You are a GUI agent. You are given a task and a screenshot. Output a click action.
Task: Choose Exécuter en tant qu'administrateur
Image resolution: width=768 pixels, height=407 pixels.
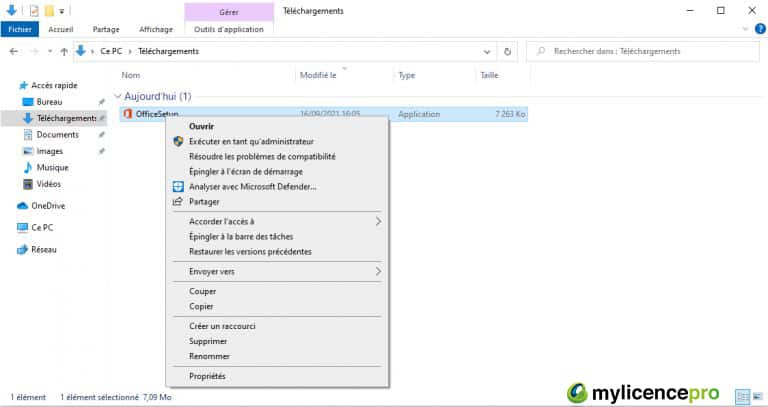[x=251, y=142]
